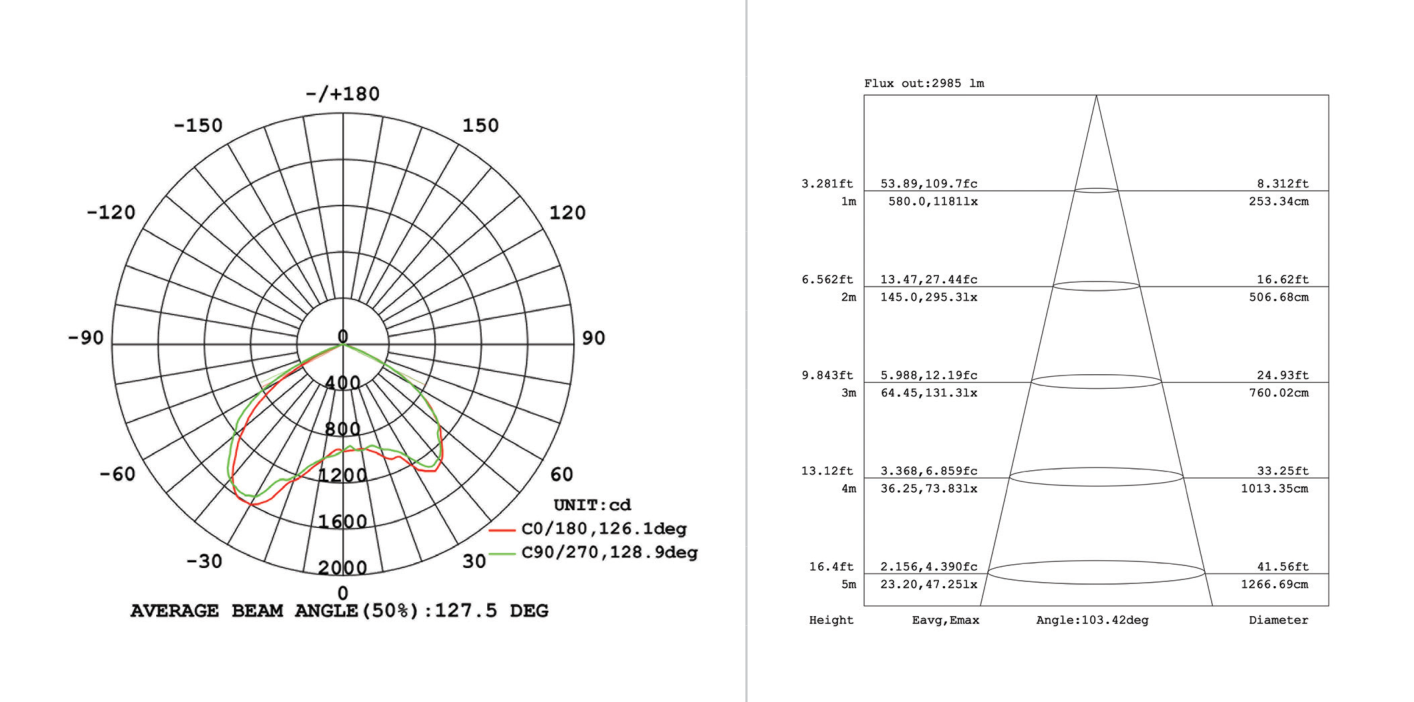The width and height of the screenshot is (1414, 702).
Task: Click the "AVERAGE BEAM ANGLE(50%):127.5 DEG" caption
Action: click(339, 610)
